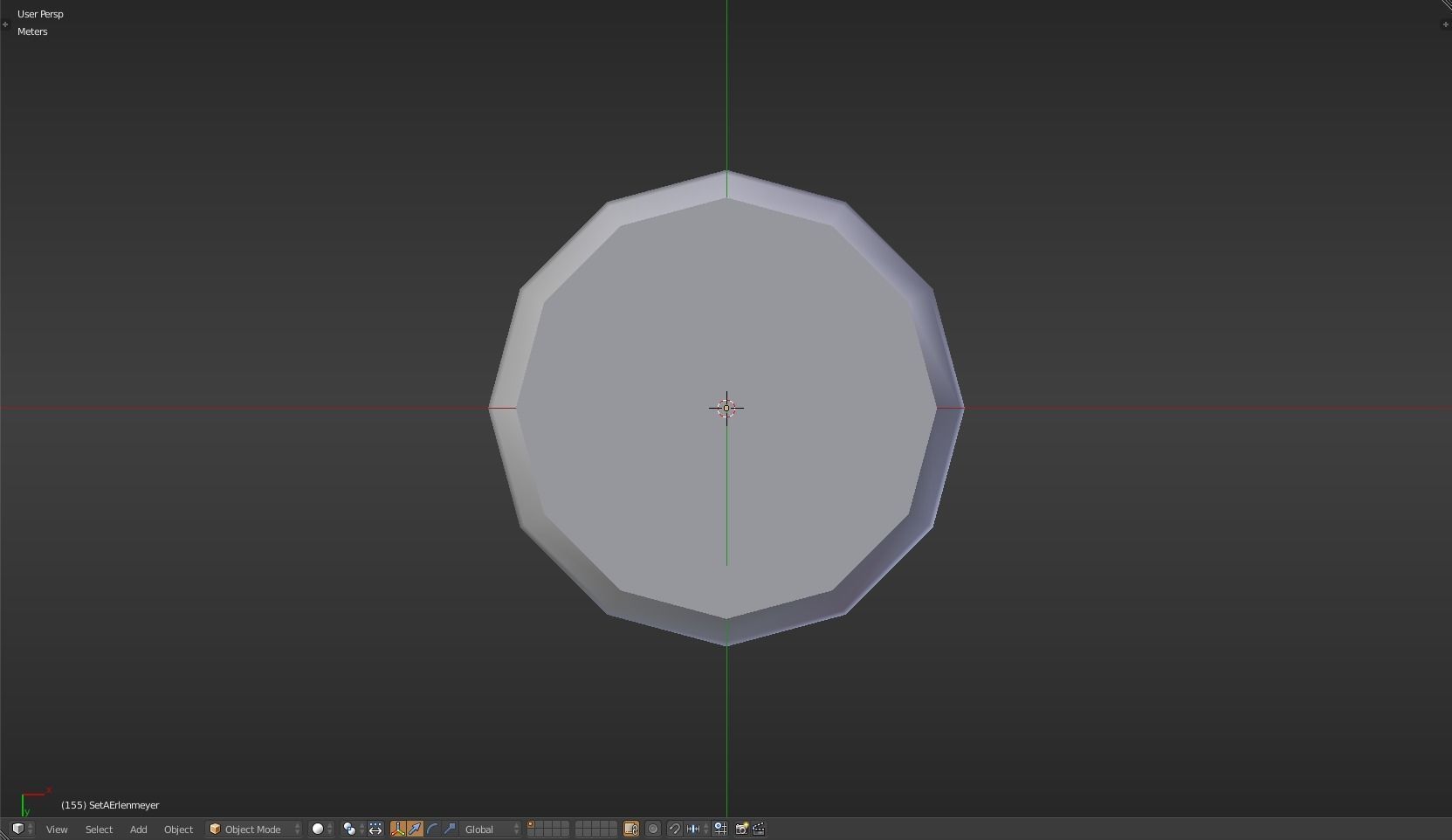
Task: Click the Meters unit label
Action: [x=32, y=31]
